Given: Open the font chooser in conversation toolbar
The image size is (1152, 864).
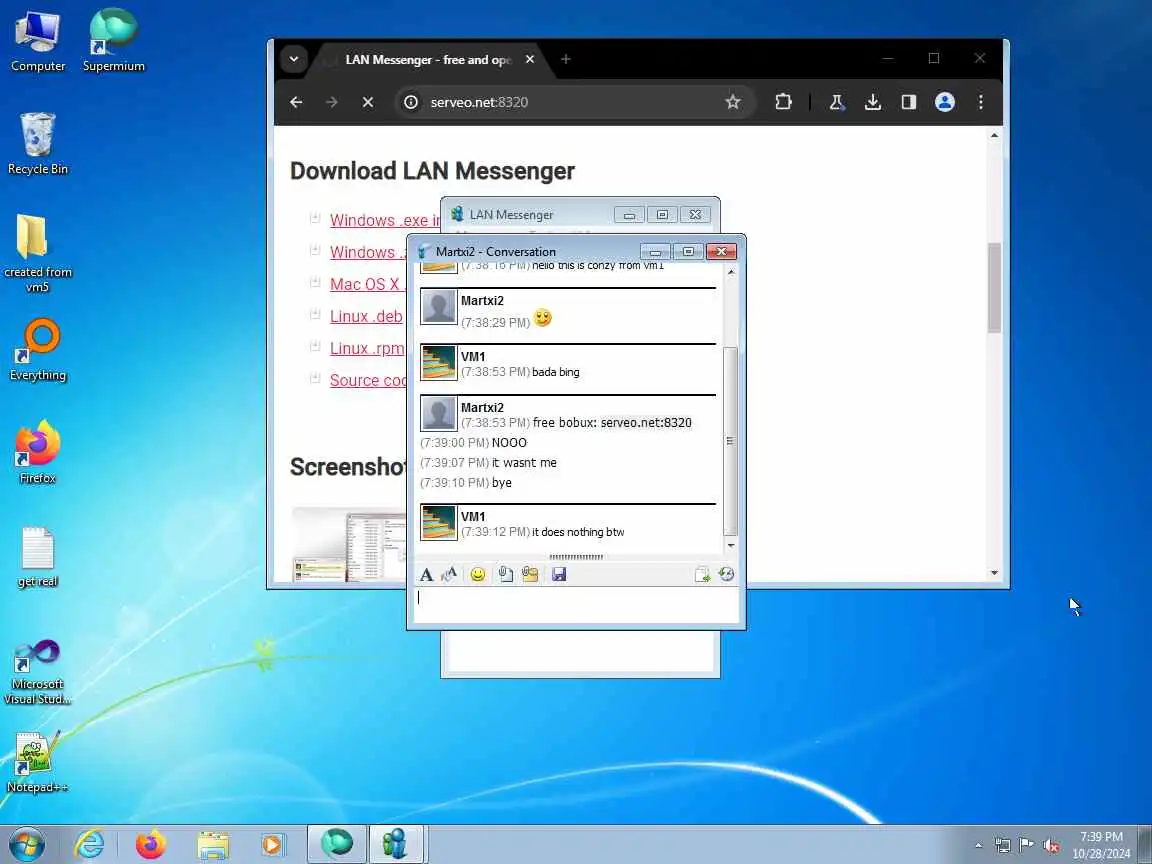Looking at the screenshot, I should [426, 575].
